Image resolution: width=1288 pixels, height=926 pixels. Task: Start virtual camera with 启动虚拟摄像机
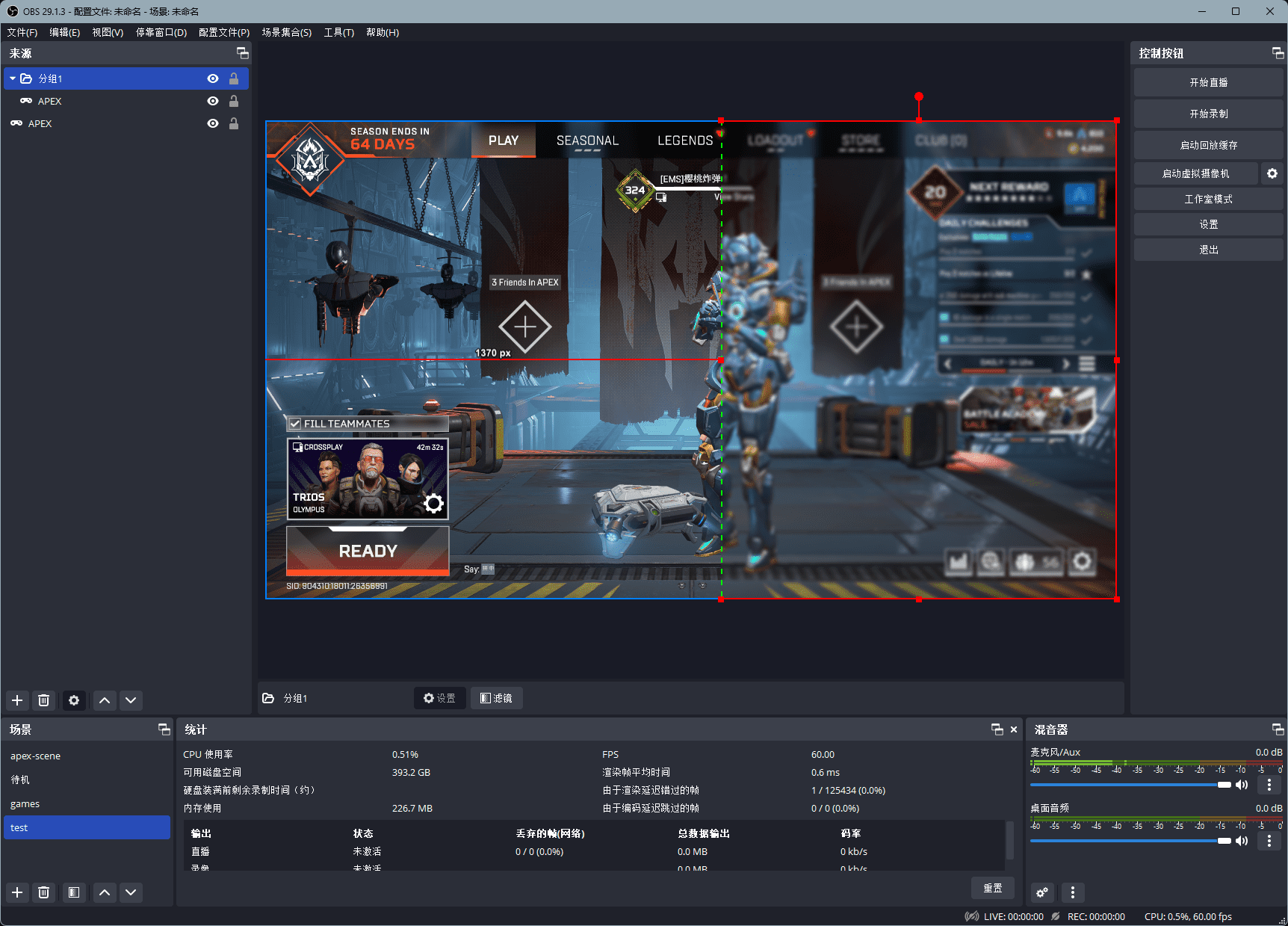[1195, 173]
